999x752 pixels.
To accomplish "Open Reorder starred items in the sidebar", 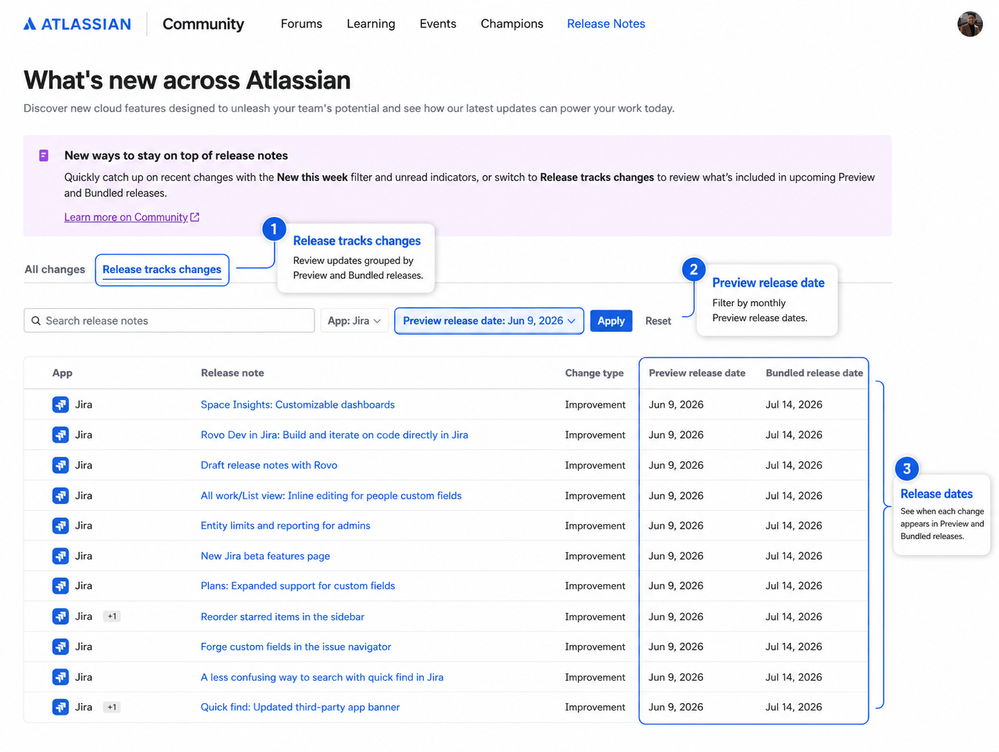I will (282, 616).
